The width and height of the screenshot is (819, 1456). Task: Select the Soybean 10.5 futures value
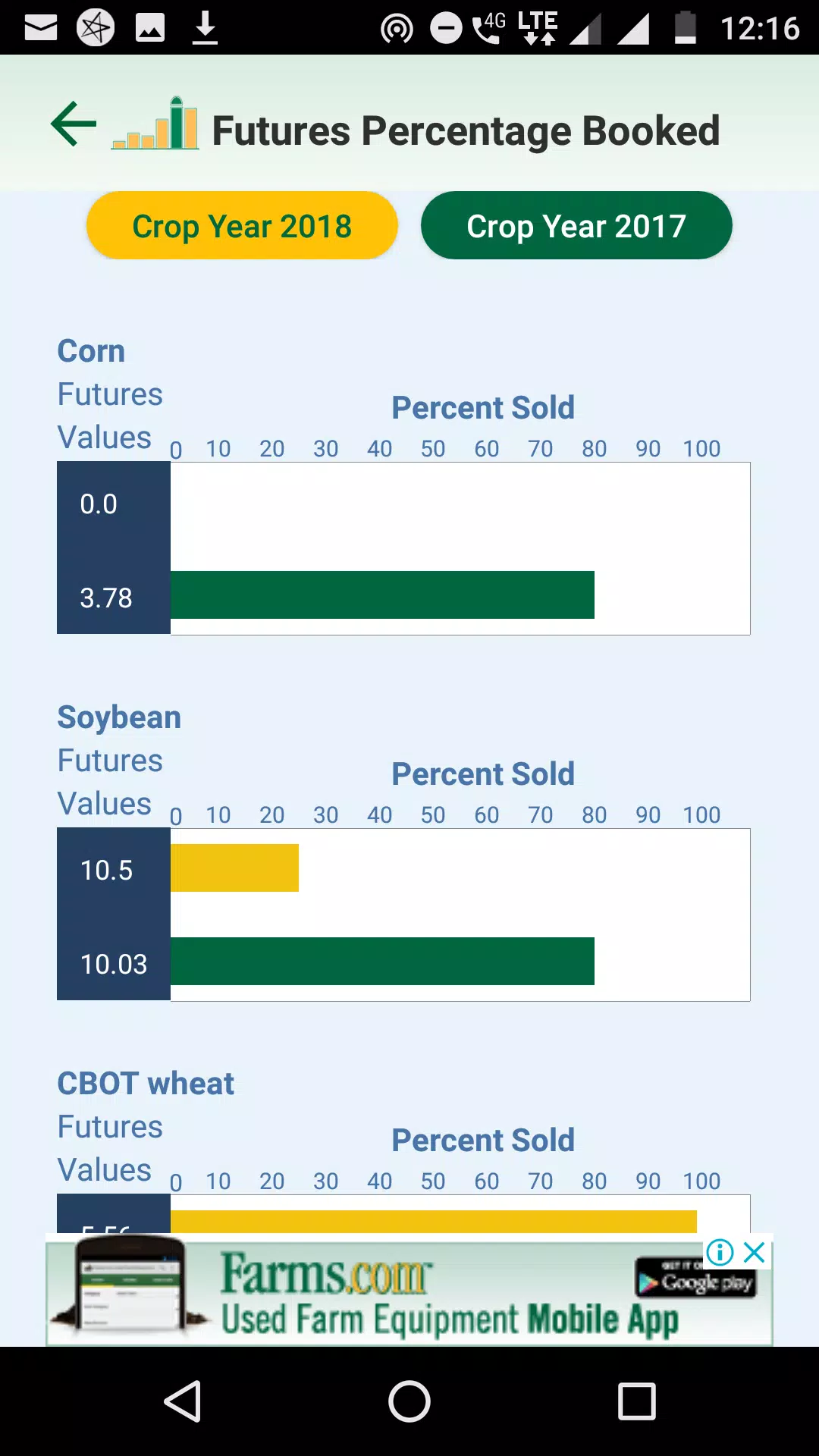point(106,871)
